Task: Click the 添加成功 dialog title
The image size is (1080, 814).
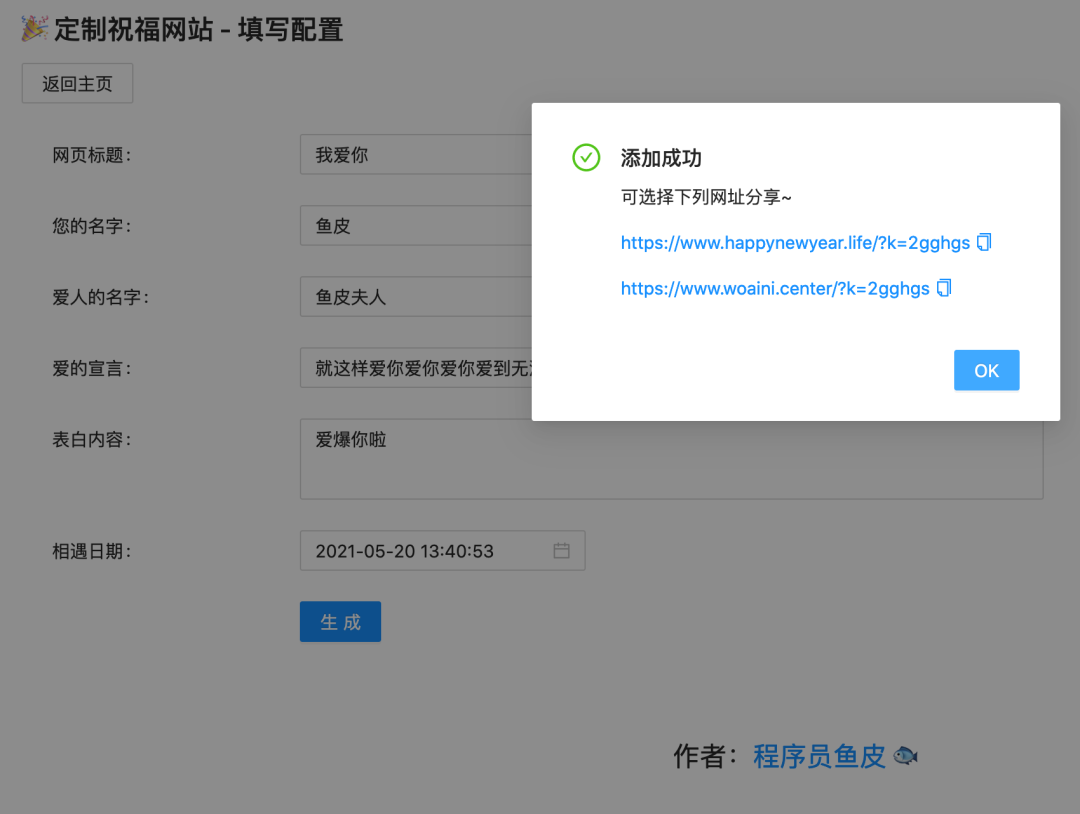Action: tap(661, 158)
